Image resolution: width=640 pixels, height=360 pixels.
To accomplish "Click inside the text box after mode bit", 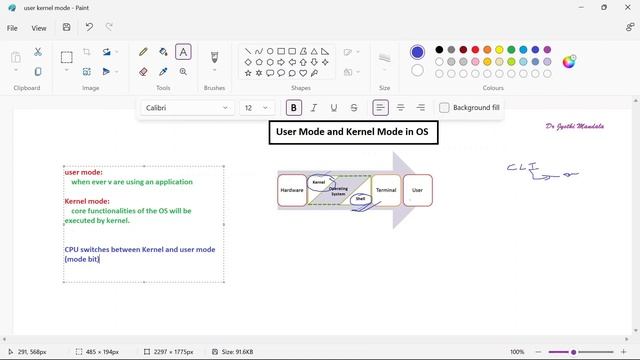I will click(x=100, y=259).
